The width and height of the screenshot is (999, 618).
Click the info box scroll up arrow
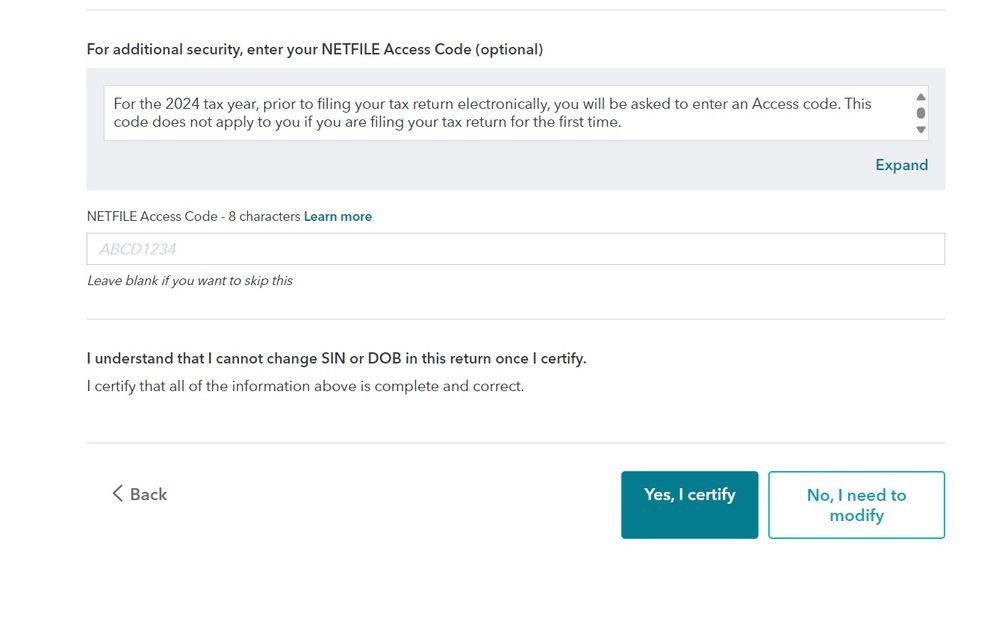(921, 97)
